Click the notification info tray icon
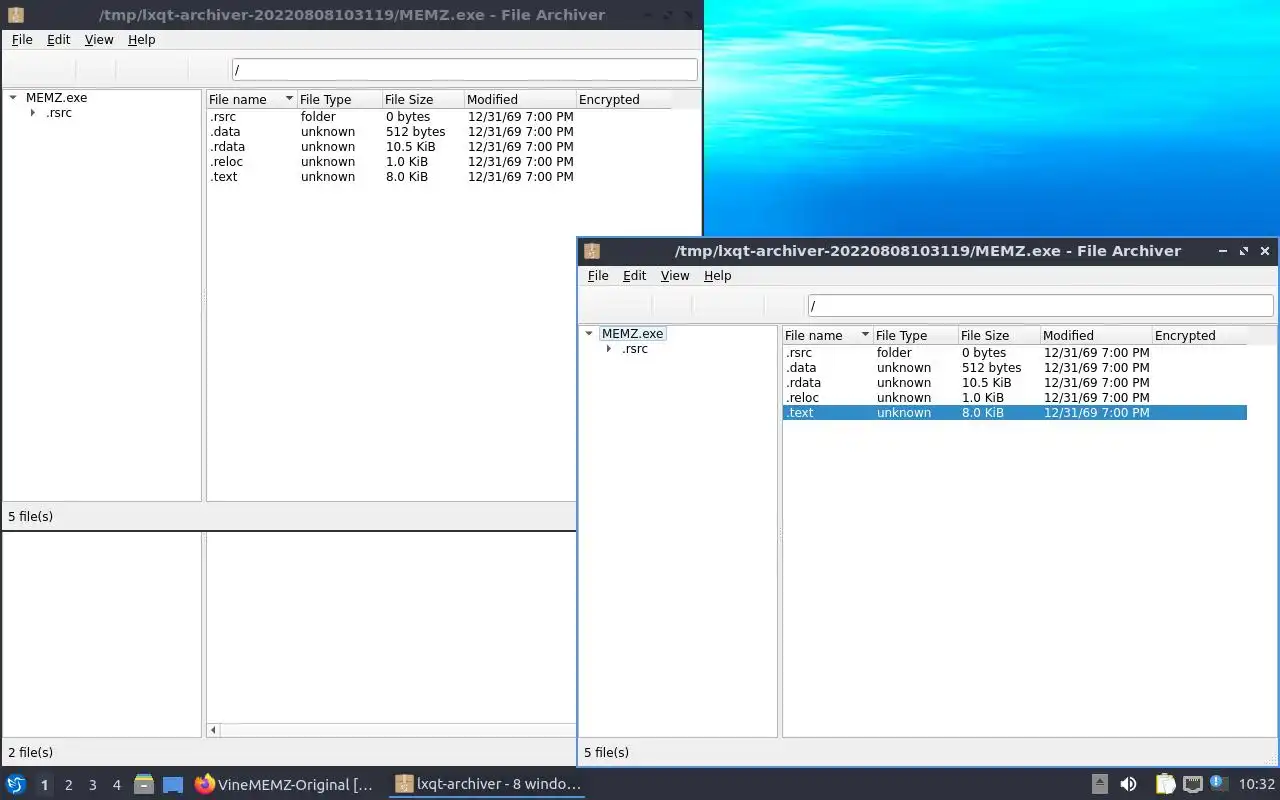The width and height of the screenshot is (1280, 800). [1218, 783]
